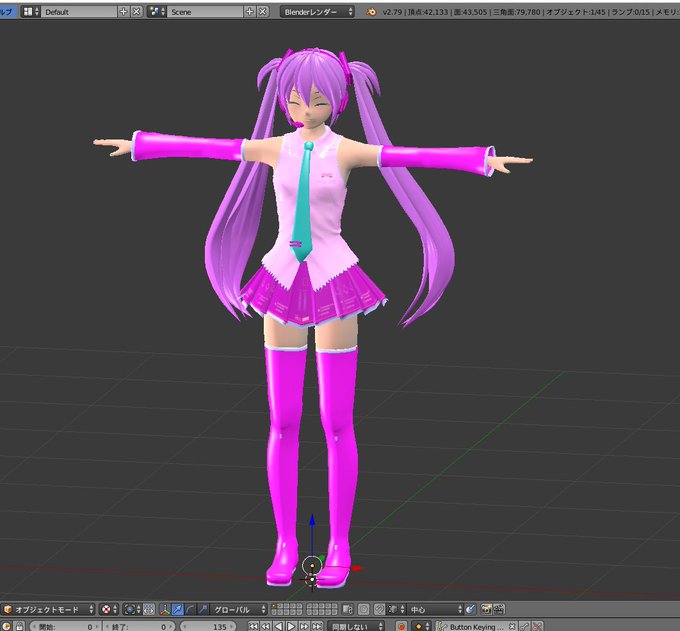This screenshot has height=631, width=680.
Task: Delete the Default screen layout
Action: (x=136, y=12)
